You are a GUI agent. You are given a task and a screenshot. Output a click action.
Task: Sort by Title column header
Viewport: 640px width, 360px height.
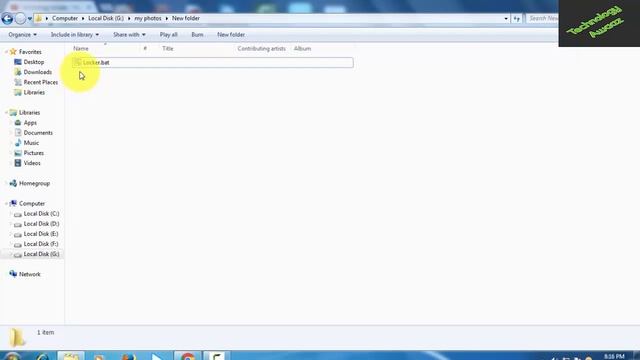(168, 49)
